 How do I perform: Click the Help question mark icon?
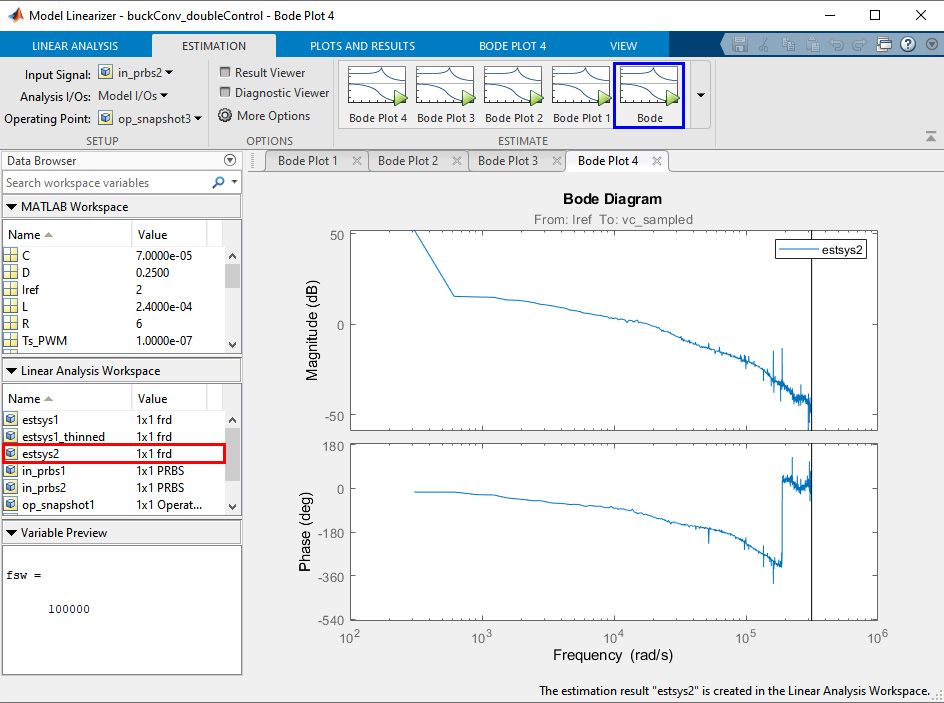point(908,45)
